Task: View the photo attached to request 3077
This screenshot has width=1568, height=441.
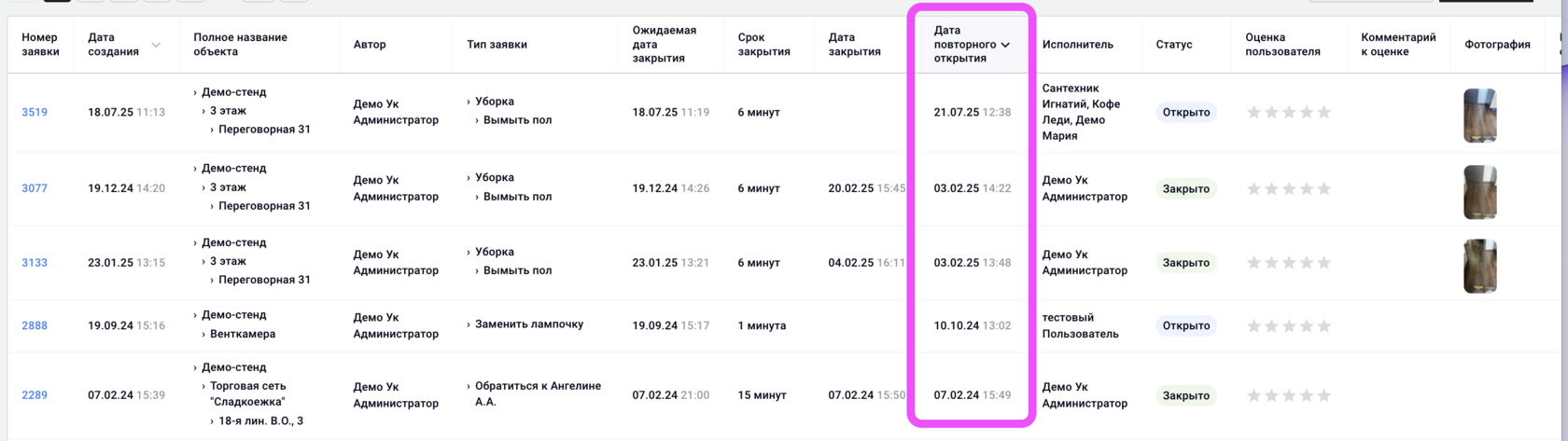Action: pyautogui.click(x=1479, y=192)
